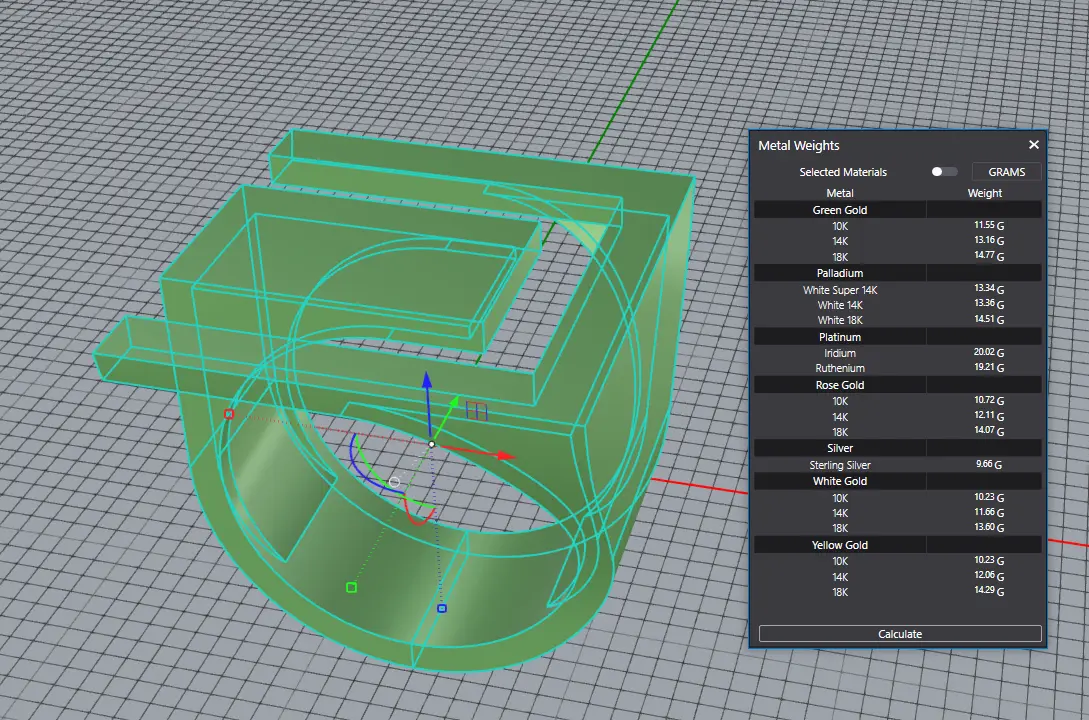Click the Metal column header
The height and width of the screenshot is (720, 1089).
pos(840,193)
